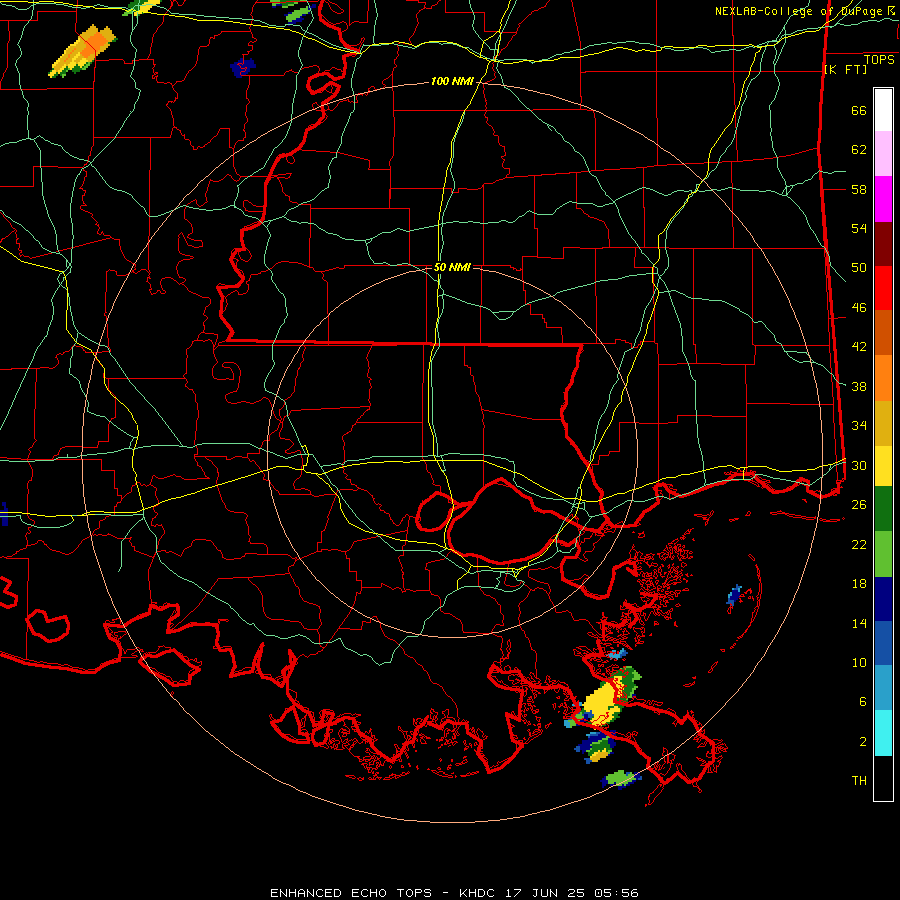The width and height of the screenshot is (900, 900).
Task: Click the dark red 50 legend swatch
Action: click(883, 245)
